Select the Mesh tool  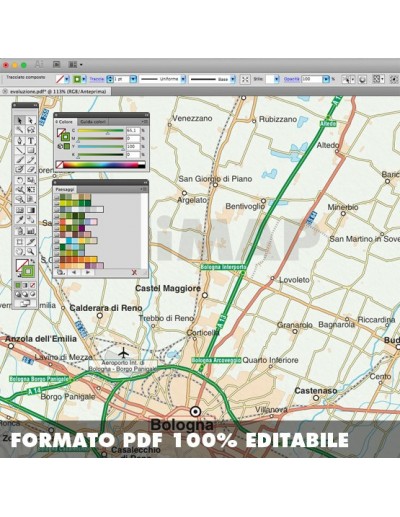coord(20,210)
